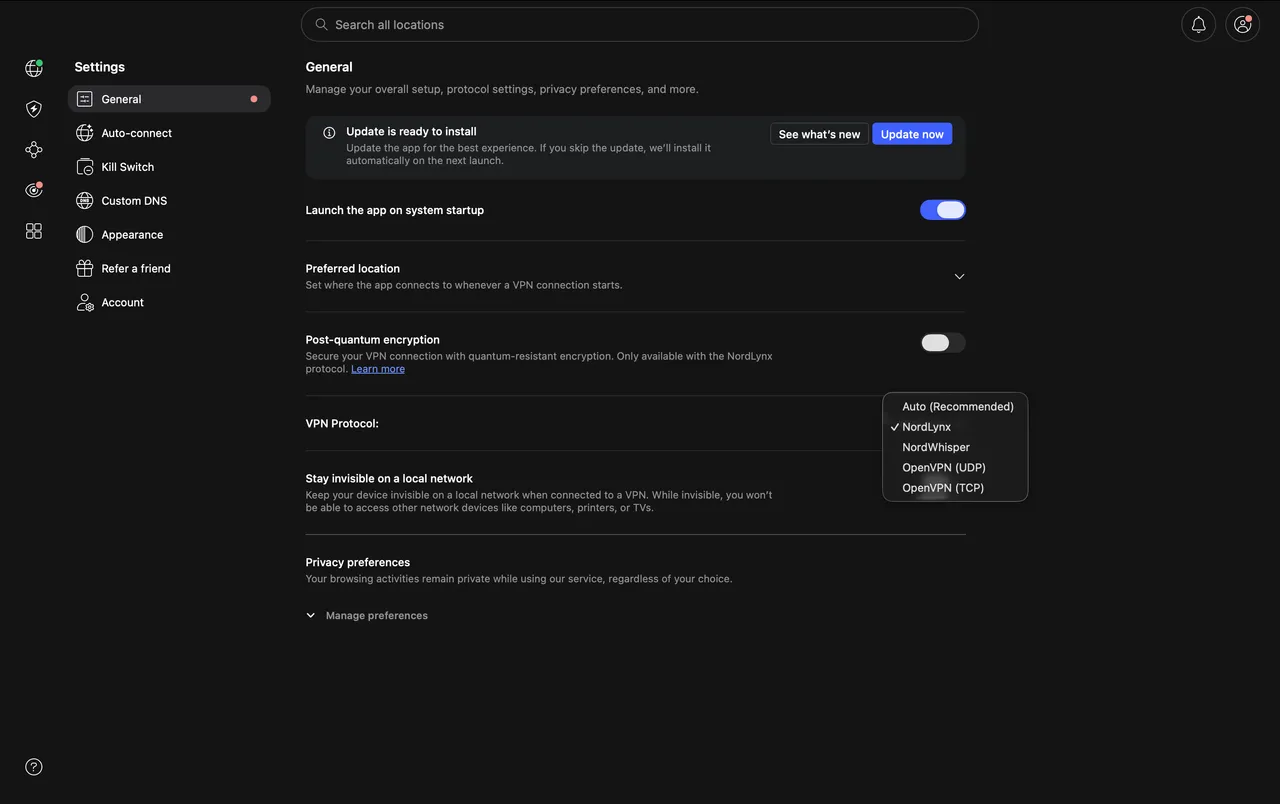This screenshot has height=804, width=1280.
Task: Select OpenVPN (UDP) protocol
Action: (955, 468)
